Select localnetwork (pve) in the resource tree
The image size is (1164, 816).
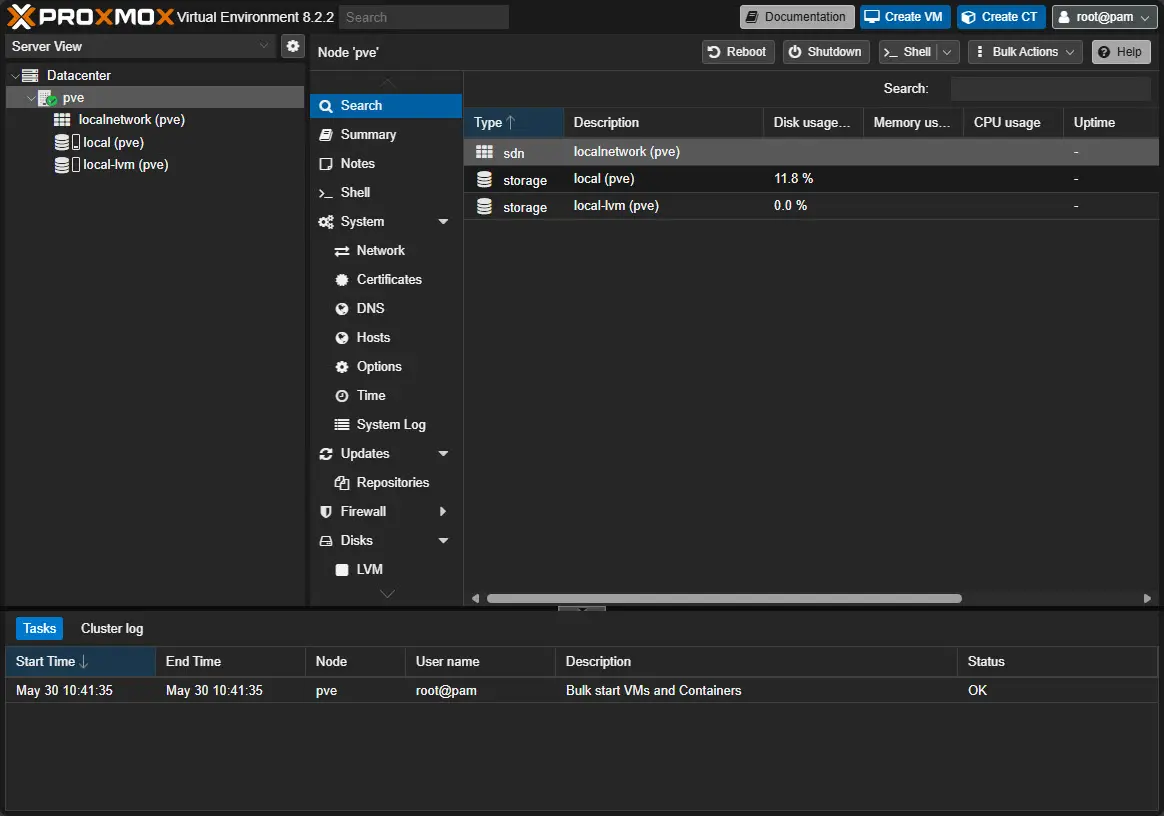(131, 120)
